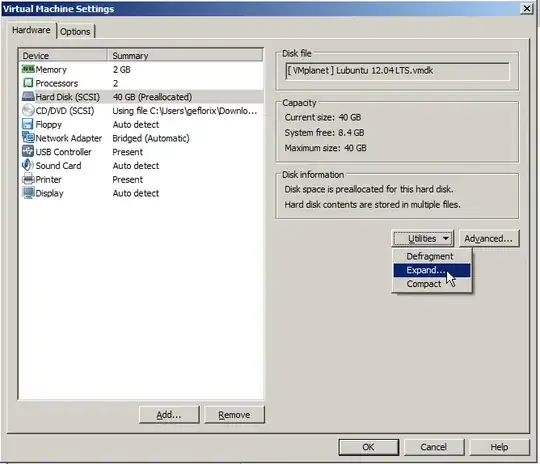
Task: Open Help for virtual machine settings
Action: click(x=499, y=447)
